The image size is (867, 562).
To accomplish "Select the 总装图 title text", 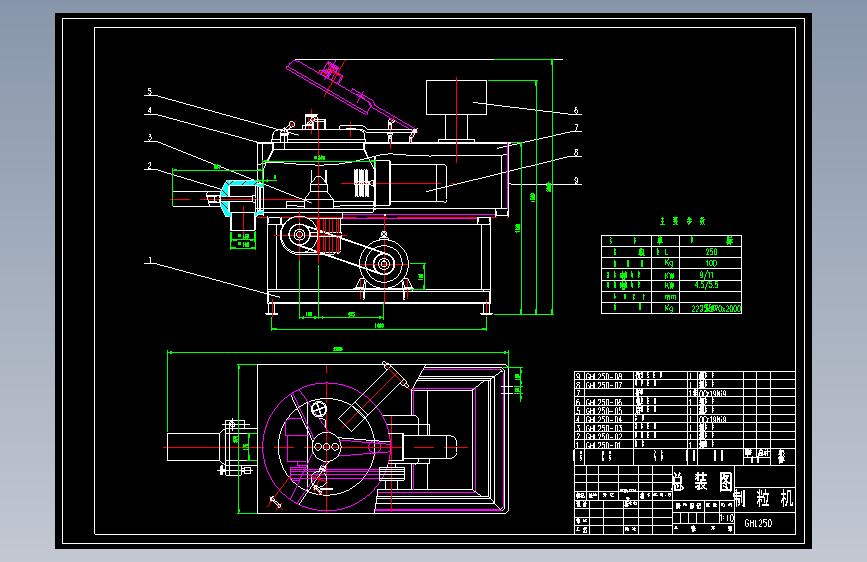I will 703,481.
